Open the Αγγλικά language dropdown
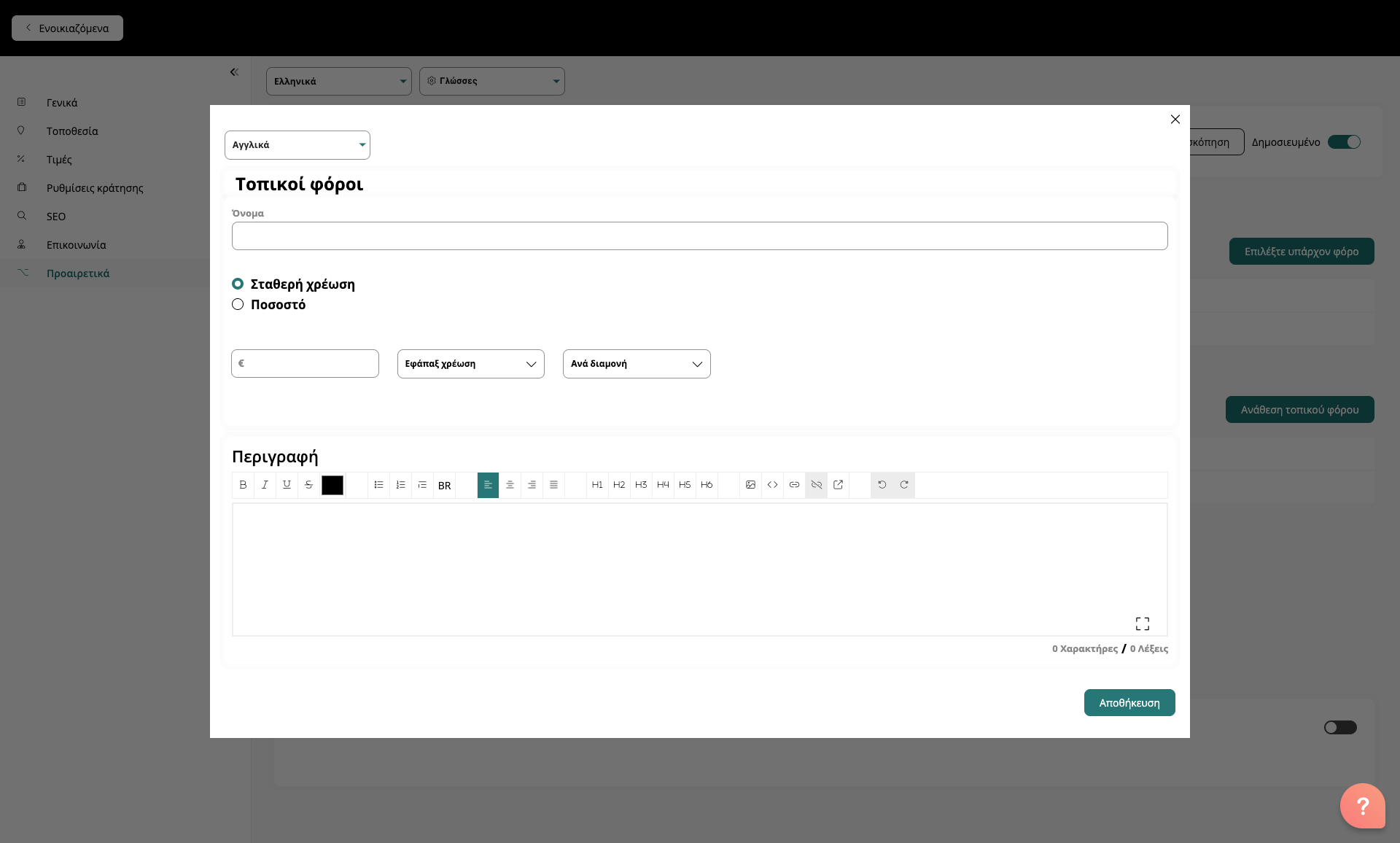This screenshot has height=843, width=1400. 297,145
